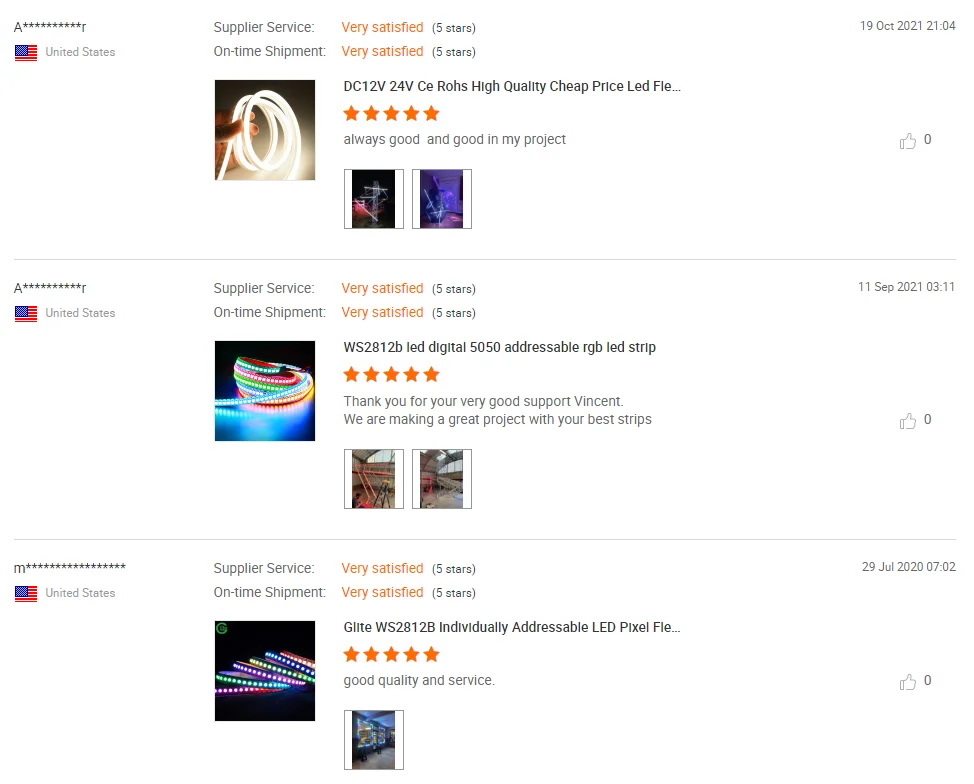Image resolution: width=974 pixels, height=784 pixels.
Task: View second warehouse photo in the second review
Action: click(442, 479)
